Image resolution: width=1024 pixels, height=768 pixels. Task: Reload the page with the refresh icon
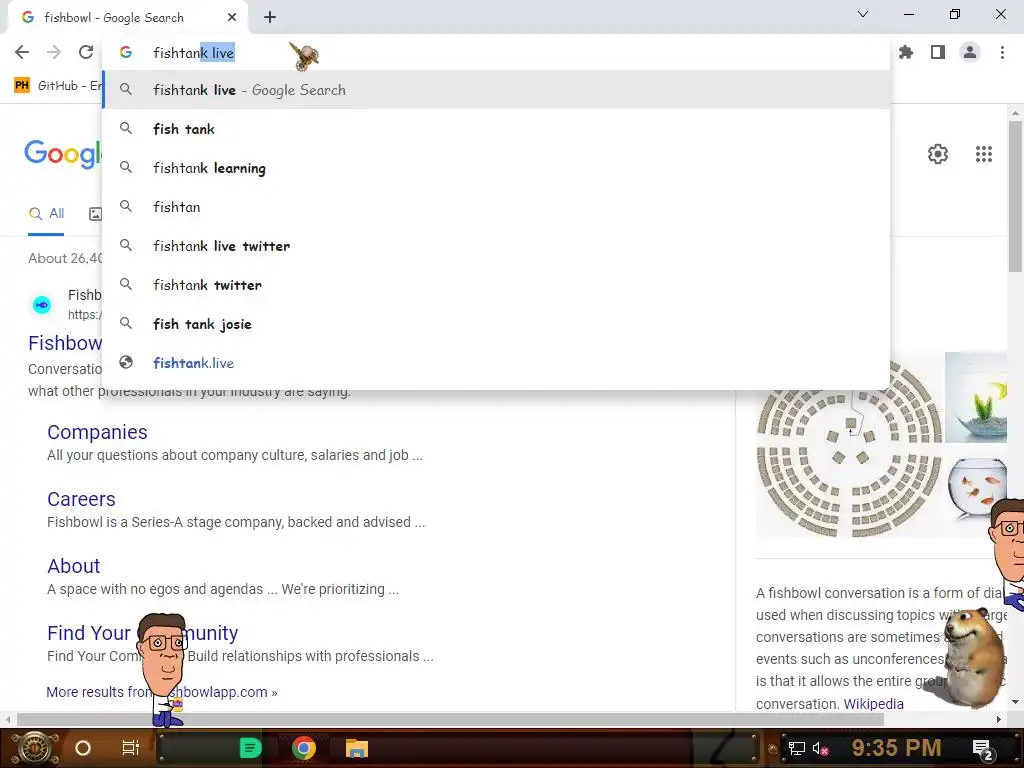pyautogui.click(x=86, y=52)
